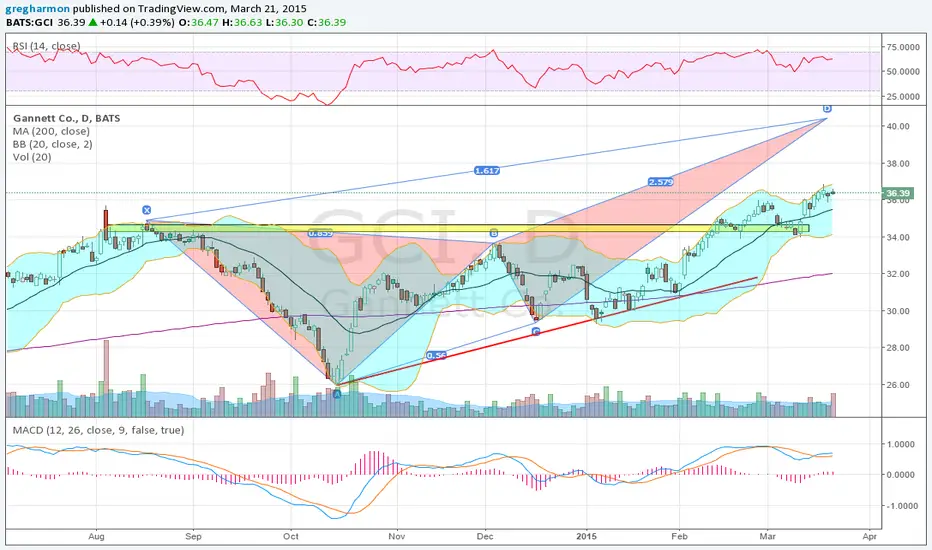
Task: Click the 0.56 ratio label
Action: point(436,356)
